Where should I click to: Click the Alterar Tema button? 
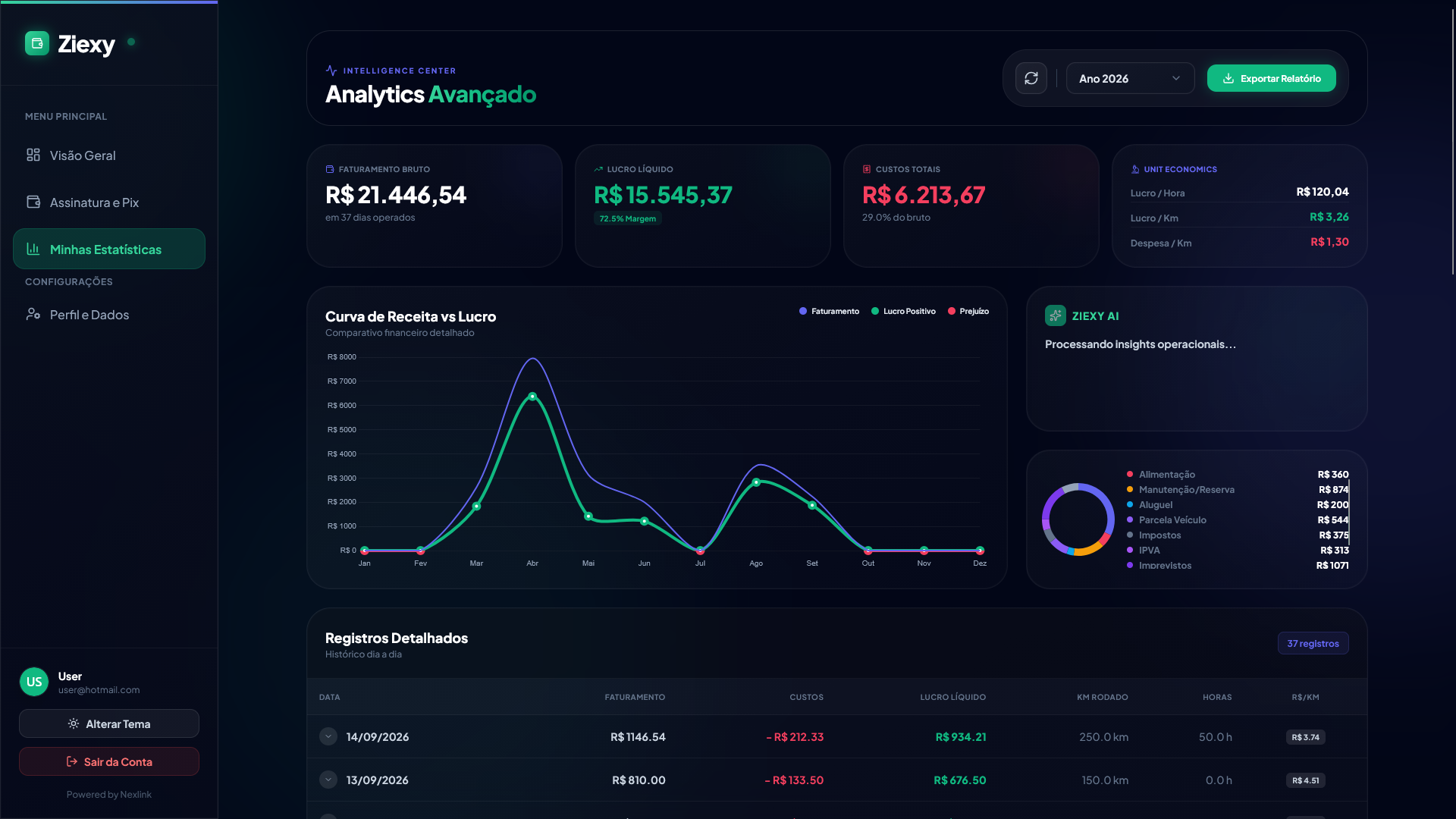pos(109,723)
